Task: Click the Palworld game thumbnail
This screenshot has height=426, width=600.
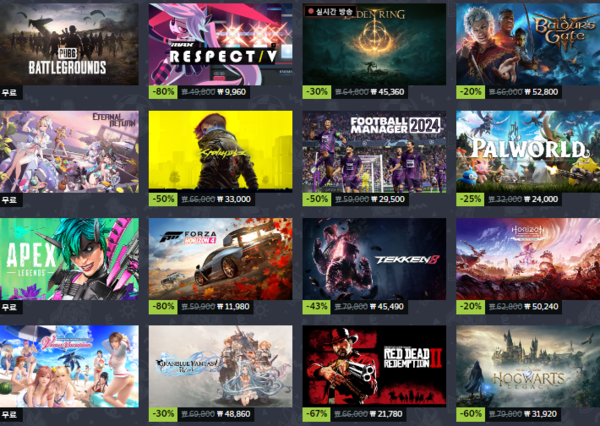Action: 528,152
